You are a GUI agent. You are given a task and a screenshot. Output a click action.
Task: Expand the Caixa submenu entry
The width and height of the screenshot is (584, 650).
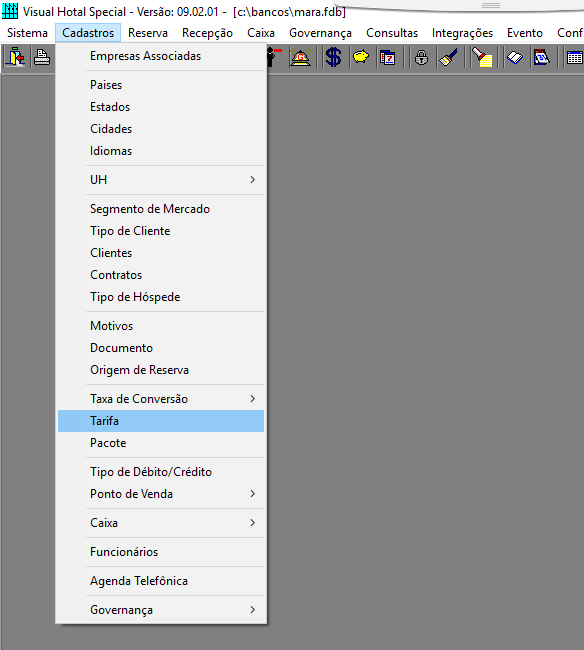tap(161, 523)
